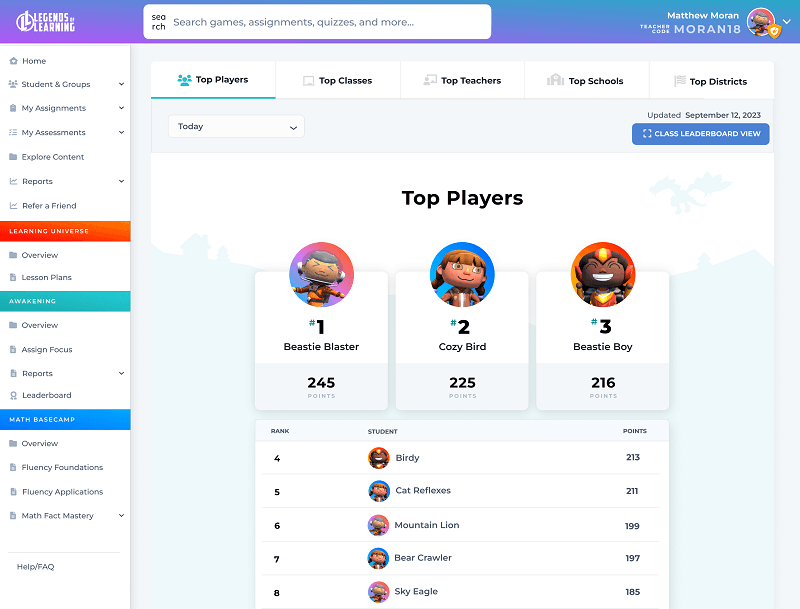This screenshot has width=800, height=609.
Task: Click Birdy's avatar in rank 4 row
Action: (379, 458)
